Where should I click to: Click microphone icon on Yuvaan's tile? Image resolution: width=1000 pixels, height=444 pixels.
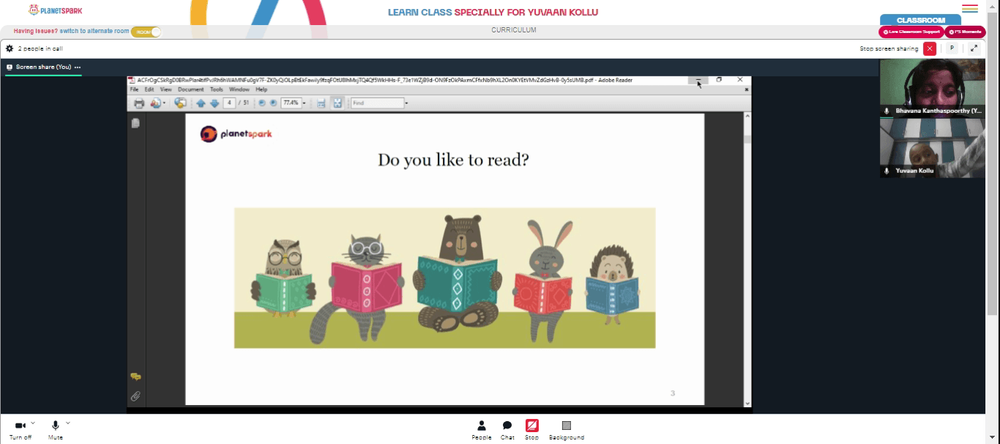886,172
